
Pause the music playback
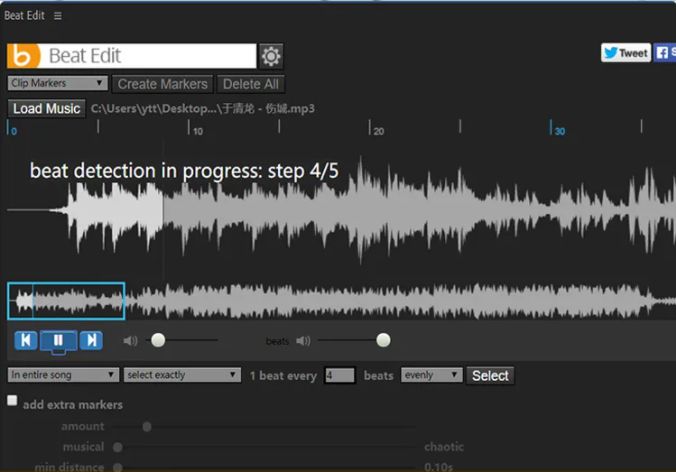coord(59,340)
